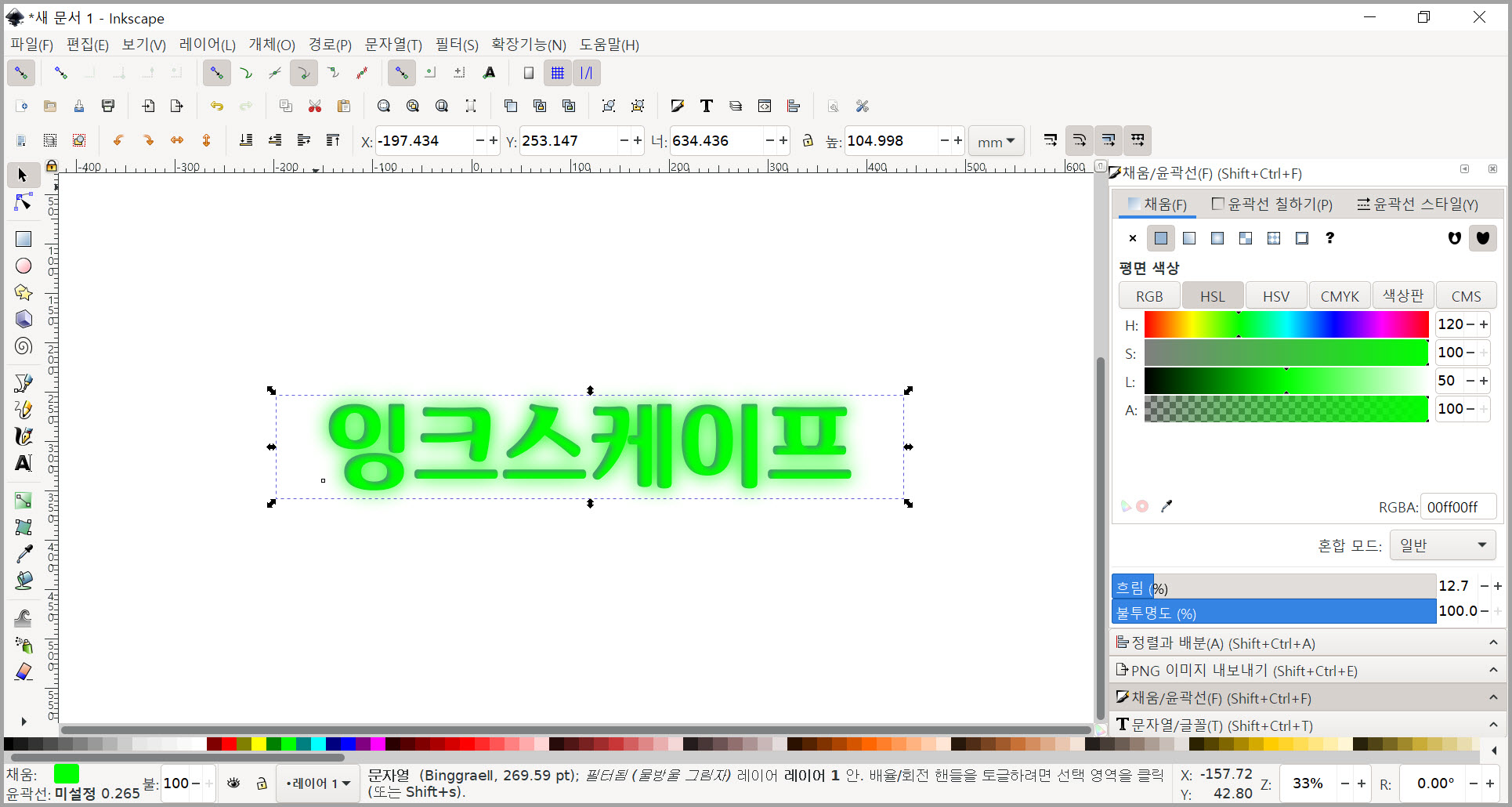Select the arrow Selector tool
The image size is (1512, 807).
pos(23,175)
